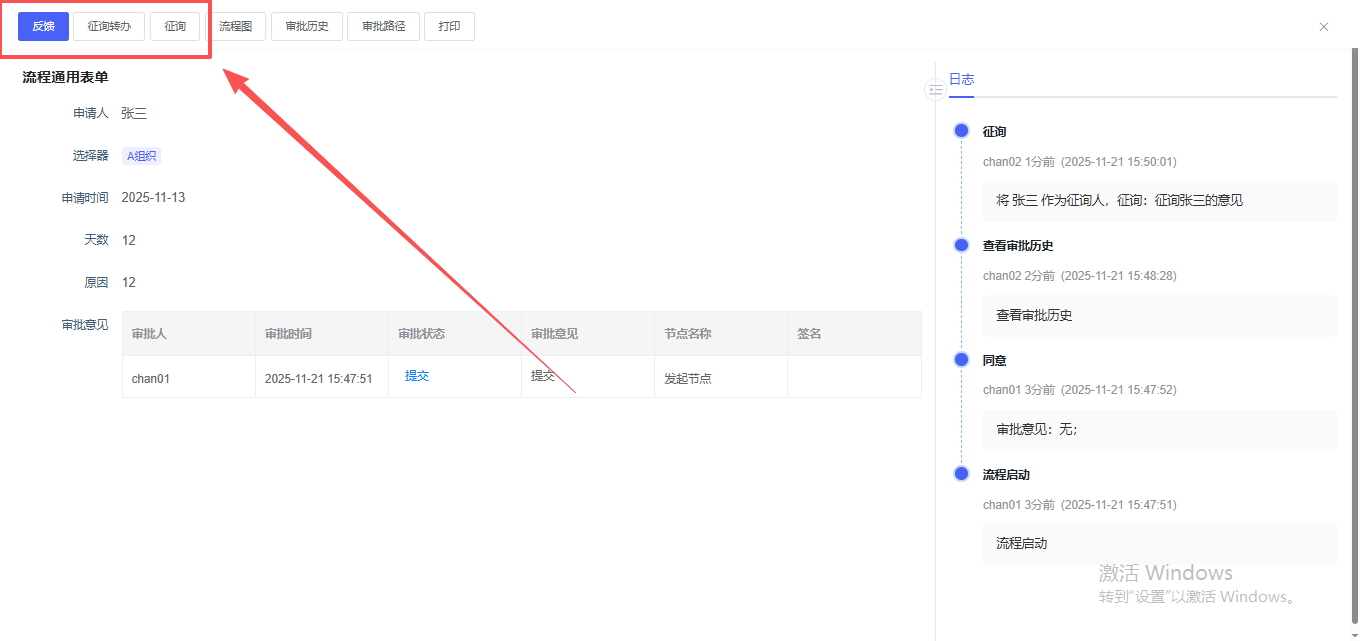
Task: Collapse the log panel using the divider icon
Action: pos(935,90)
